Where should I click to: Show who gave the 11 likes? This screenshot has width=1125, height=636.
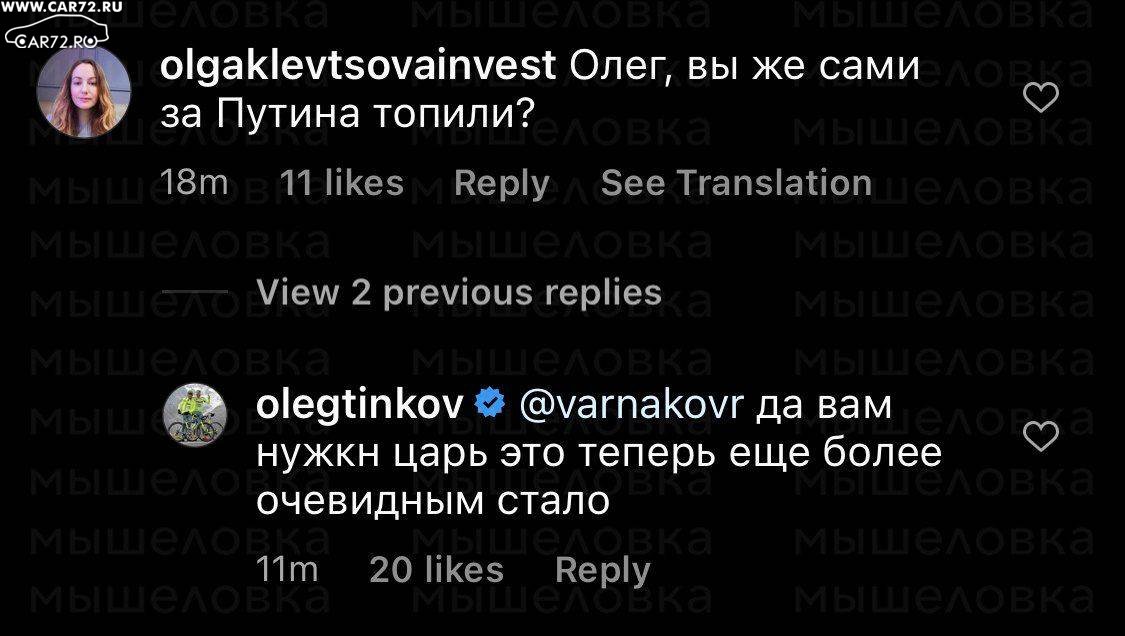pyautogui.click(x=341, y=183)
